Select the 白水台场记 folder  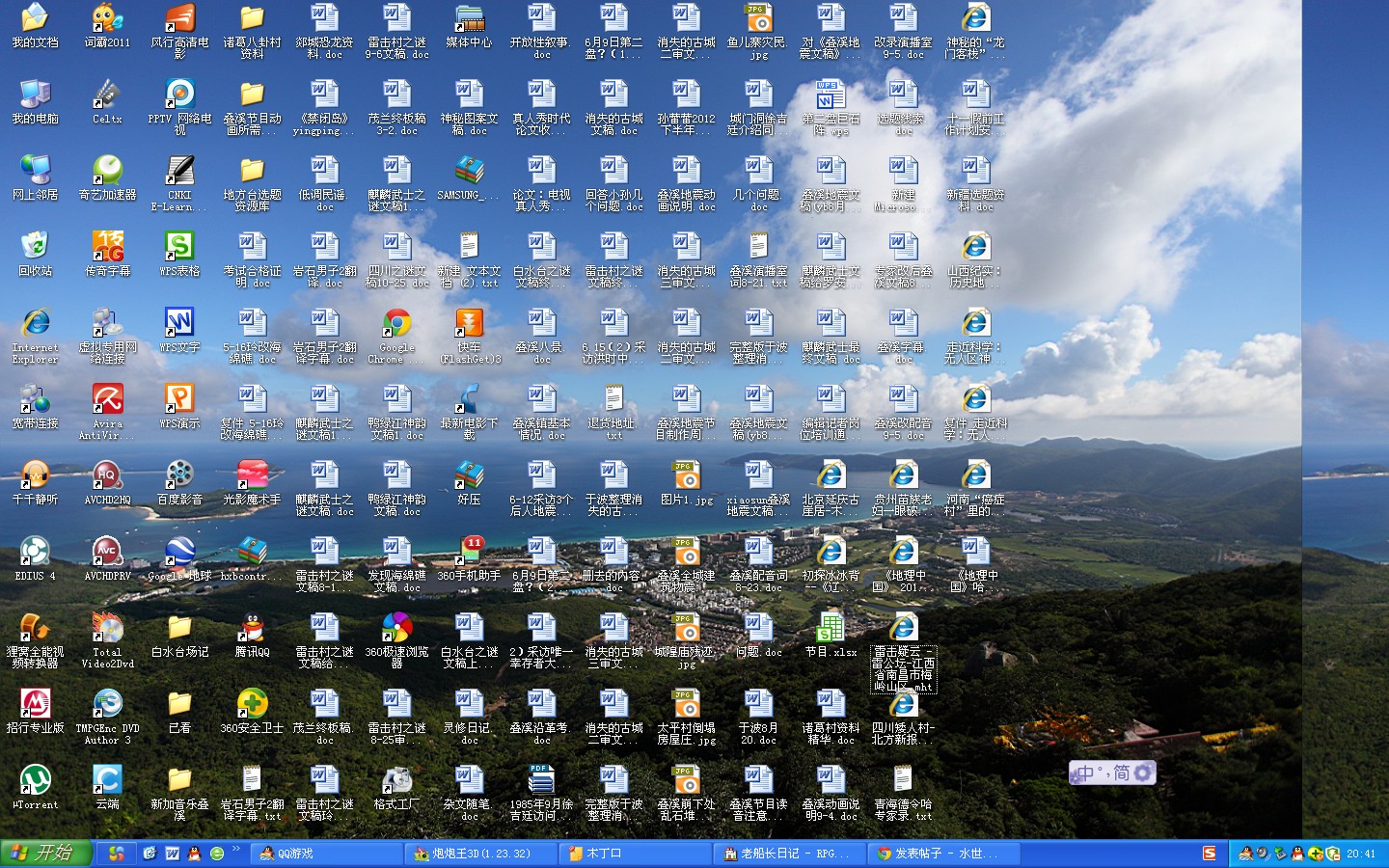pyautogui.click(x=179, y=635)
